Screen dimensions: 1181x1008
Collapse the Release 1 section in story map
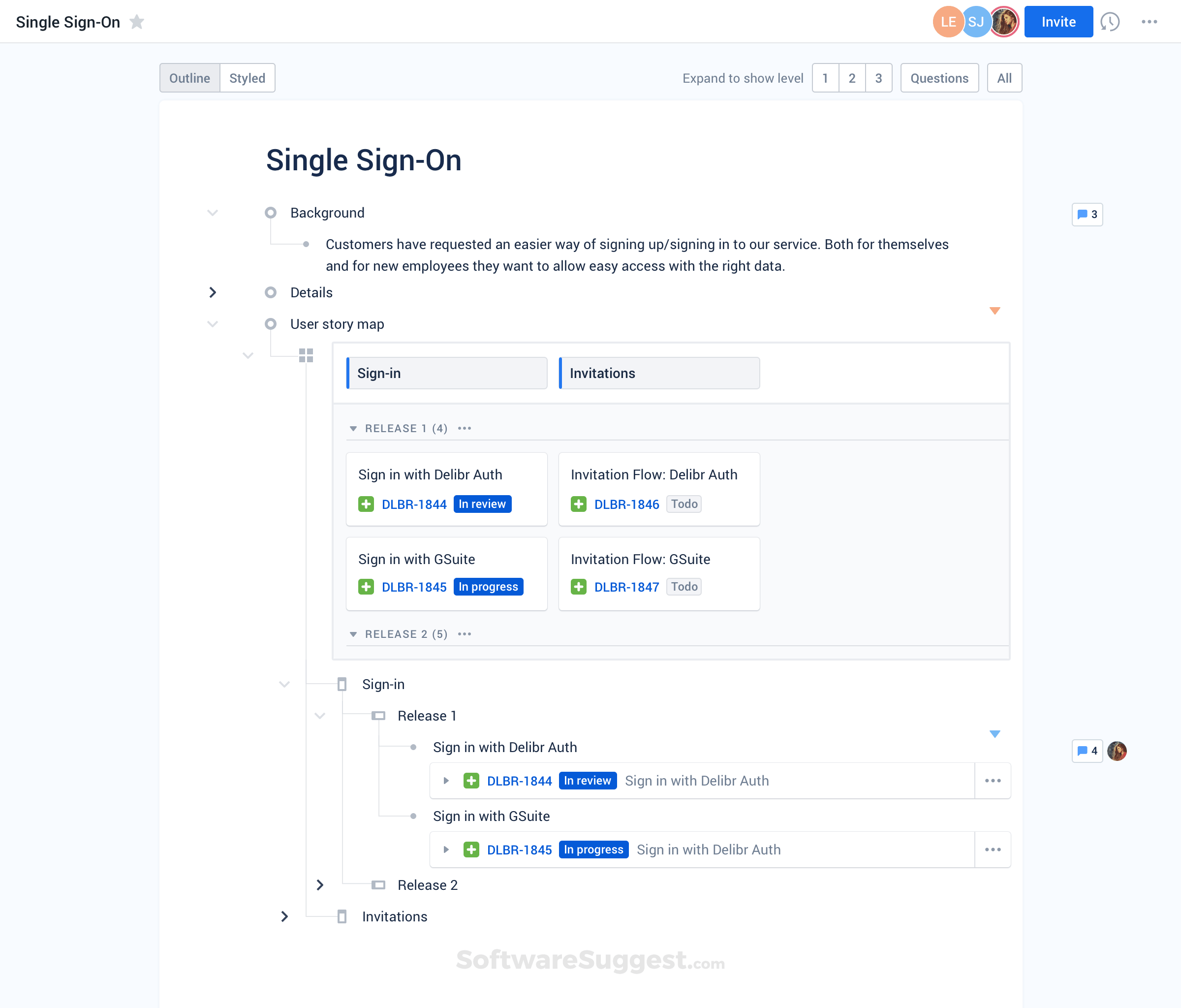(353, 428)
